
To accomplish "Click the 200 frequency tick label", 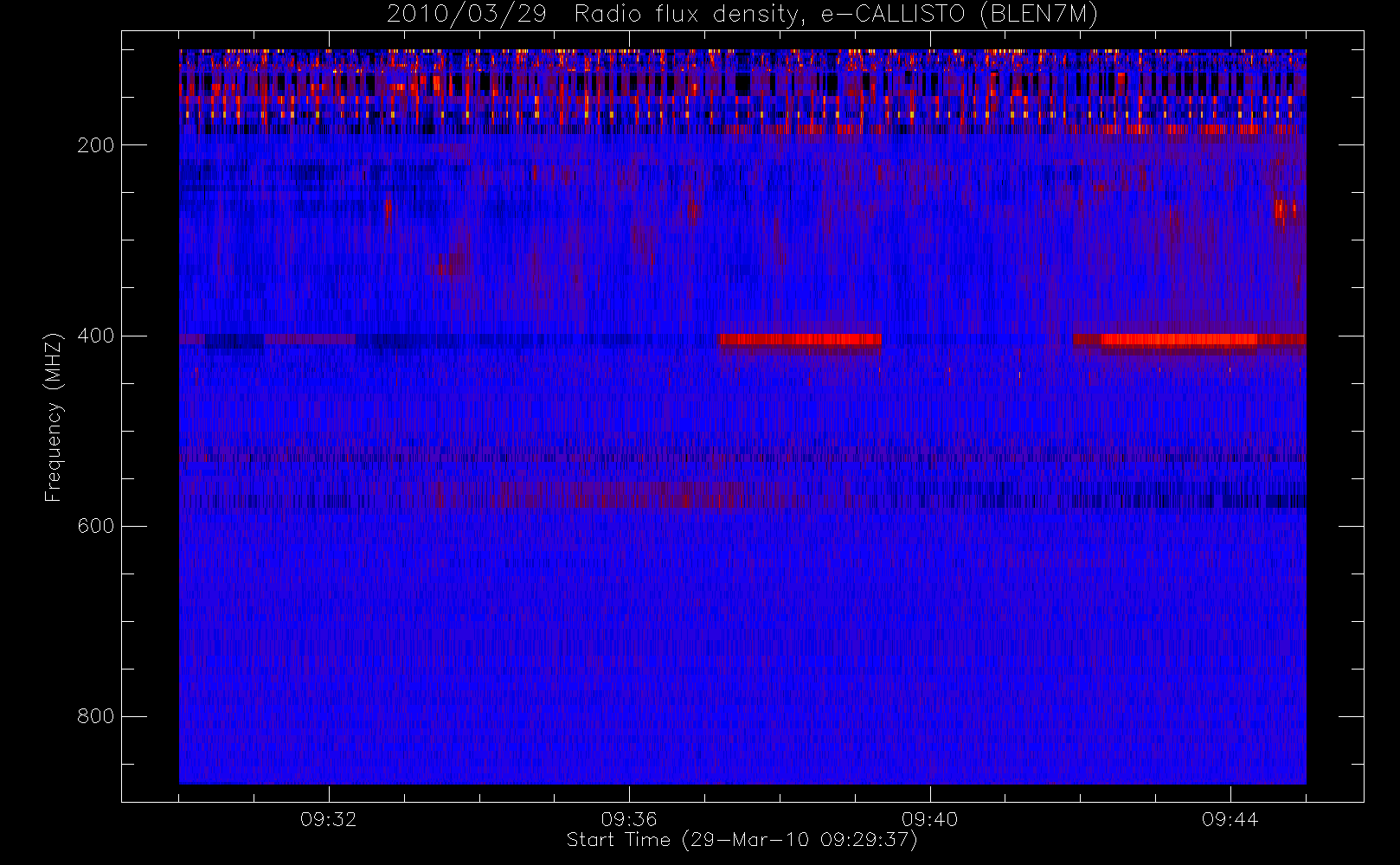I will 95,145.
